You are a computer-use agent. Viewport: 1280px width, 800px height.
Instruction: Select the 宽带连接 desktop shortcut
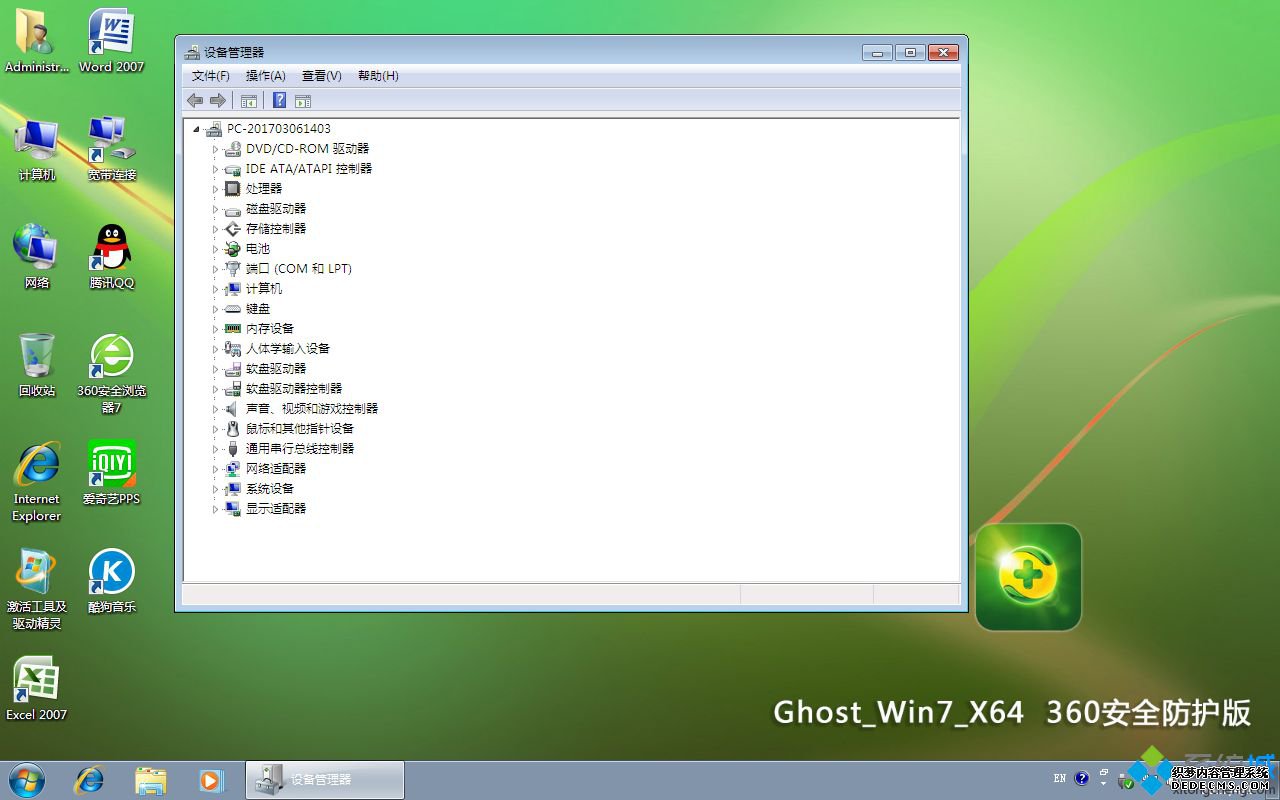(111, 149)
